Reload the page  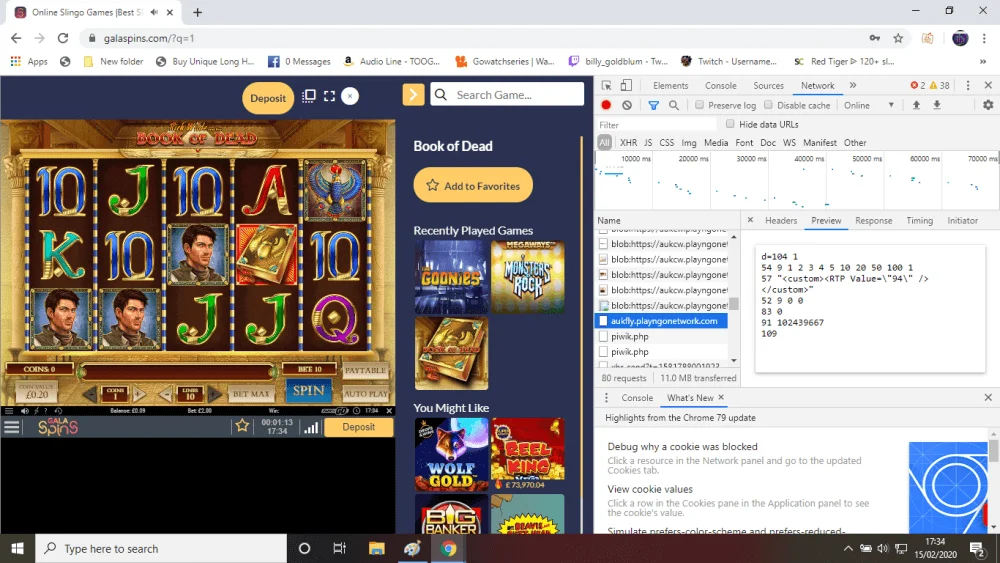pyautogui.click(x=62, y=38)
